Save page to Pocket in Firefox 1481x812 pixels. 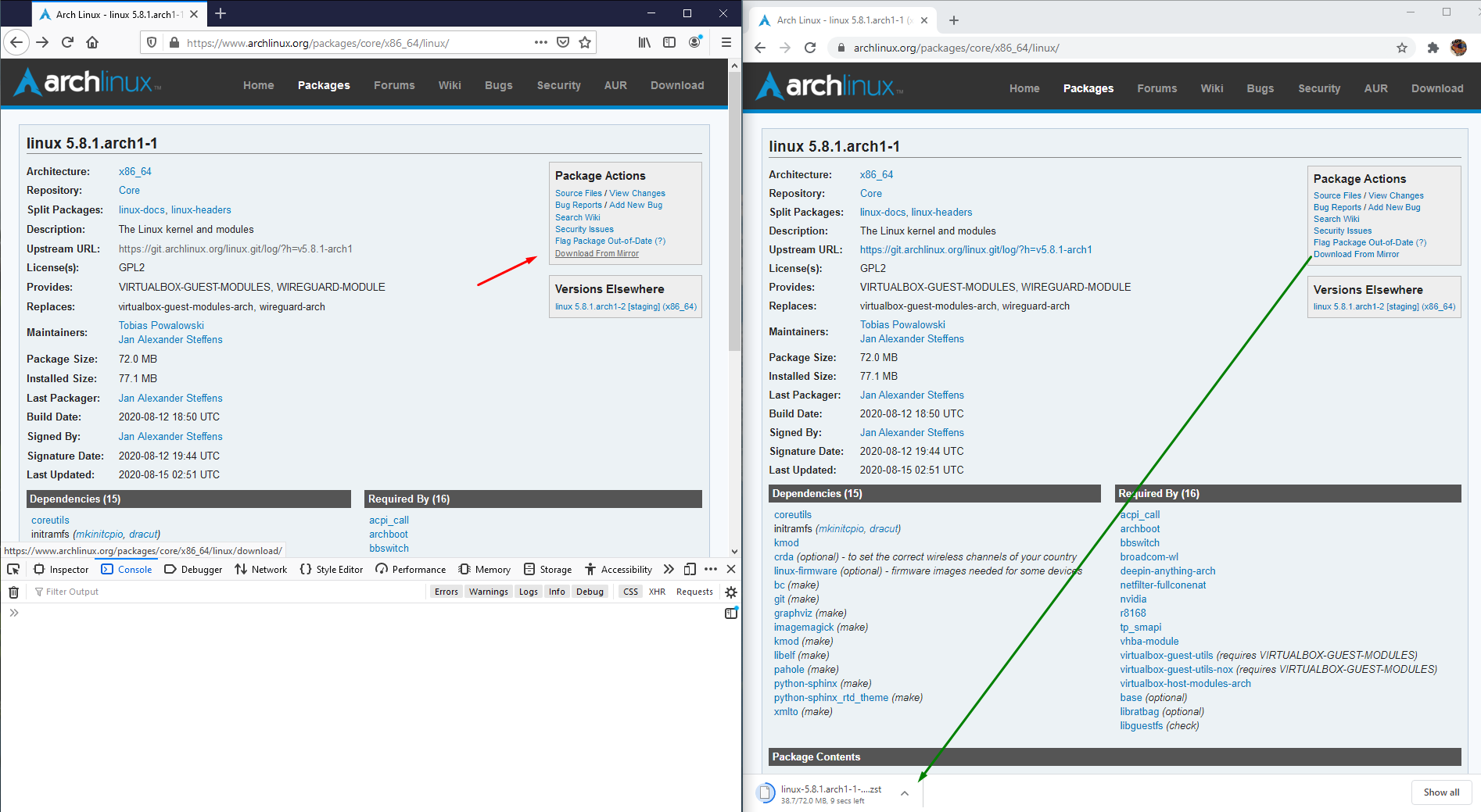point(563,42)
